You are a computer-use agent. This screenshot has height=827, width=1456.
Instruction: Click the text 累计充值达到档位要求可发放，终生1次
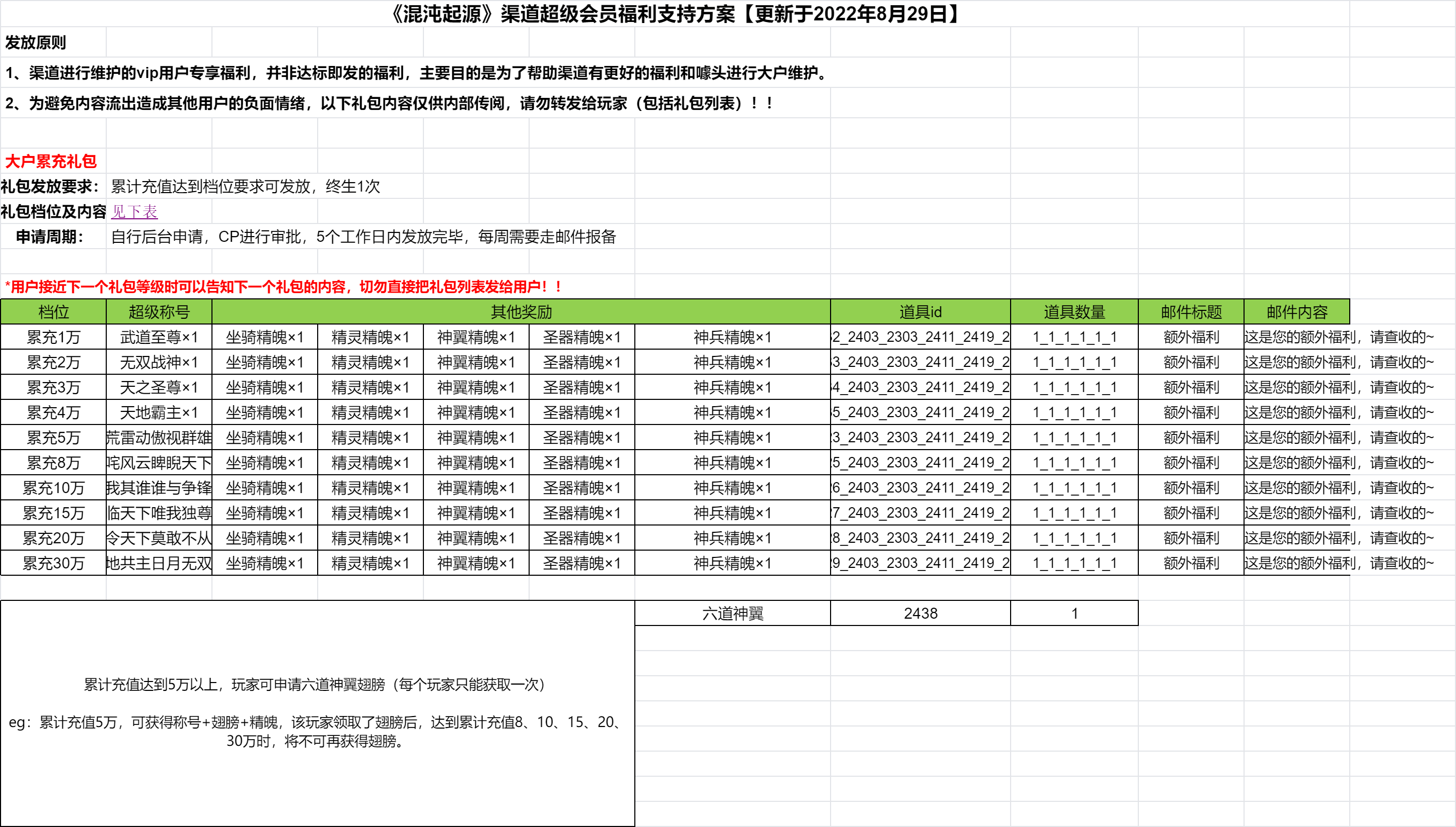click(245, 186)
